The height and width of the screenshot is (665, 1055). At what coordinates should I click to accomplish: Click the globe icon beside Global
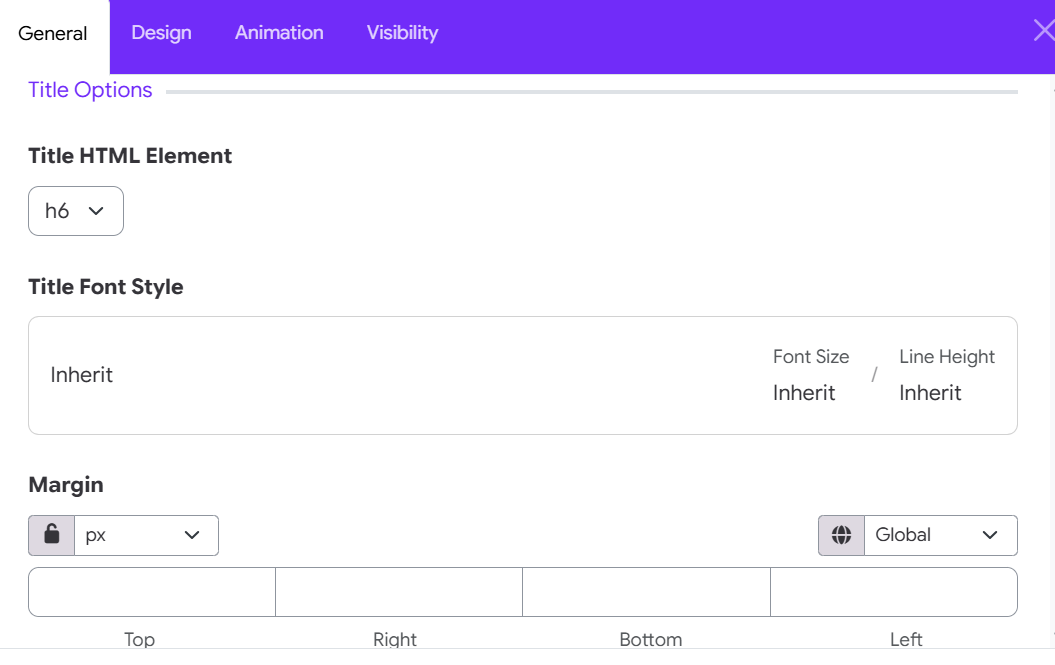842,536
